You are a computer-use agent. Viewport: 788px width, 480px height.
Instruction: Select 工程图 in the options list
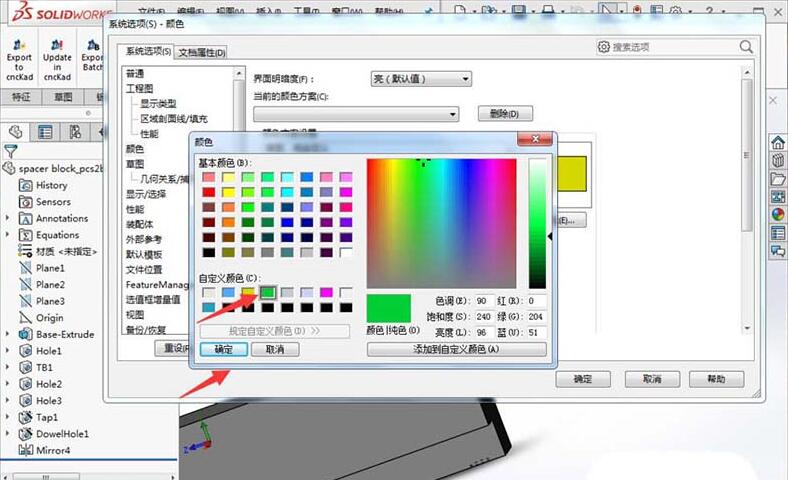pos(140,88)
